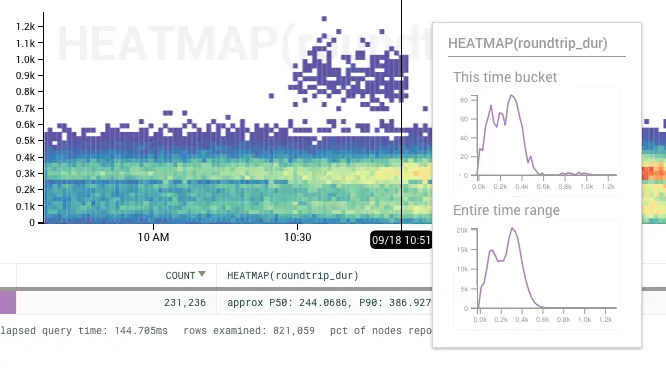
Task: Click the 1.2k y-axis label
Action: coord(25,27)
